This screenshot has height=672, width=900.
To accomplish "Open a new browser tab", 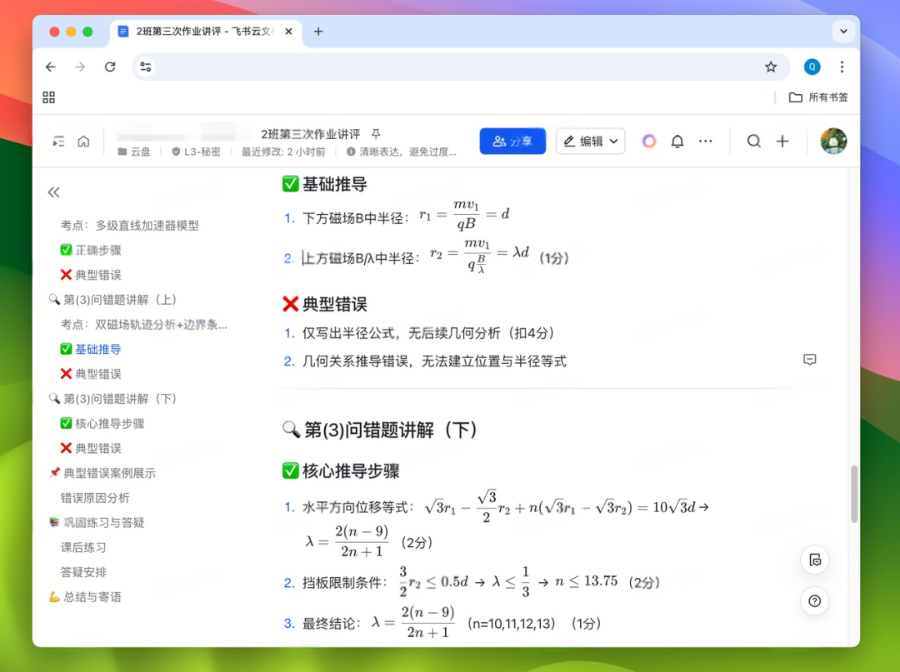I will point(319,32).
